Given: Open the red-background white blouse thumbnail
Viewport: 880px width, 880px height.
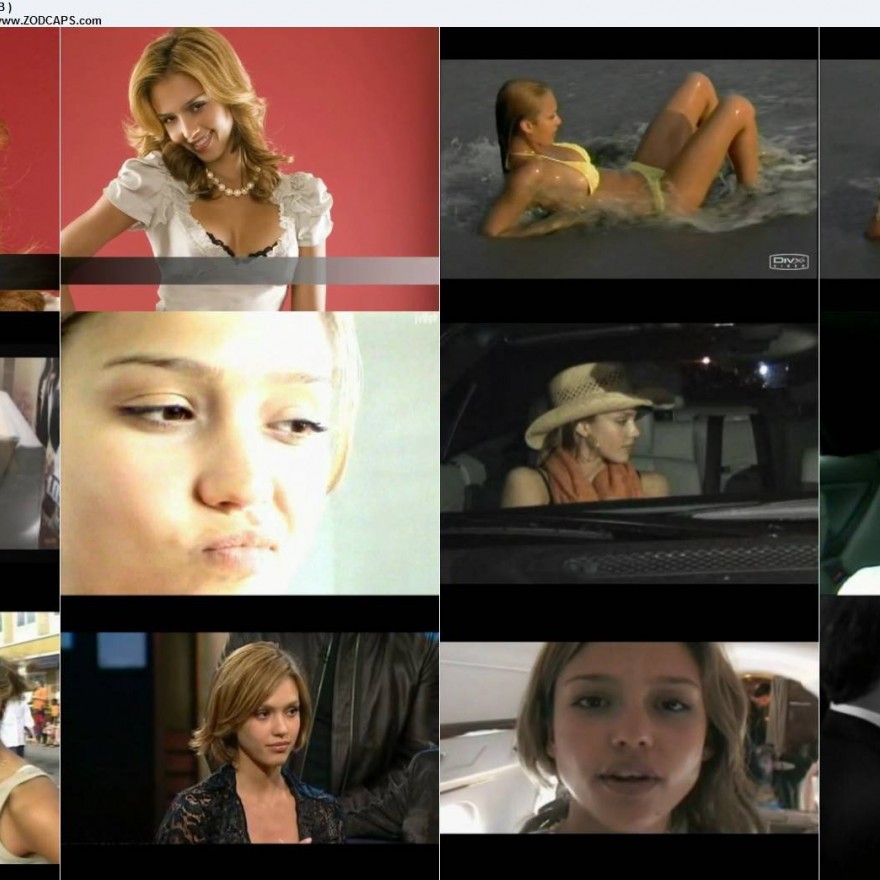Looking at the screenshot, I should click(249, 168).
